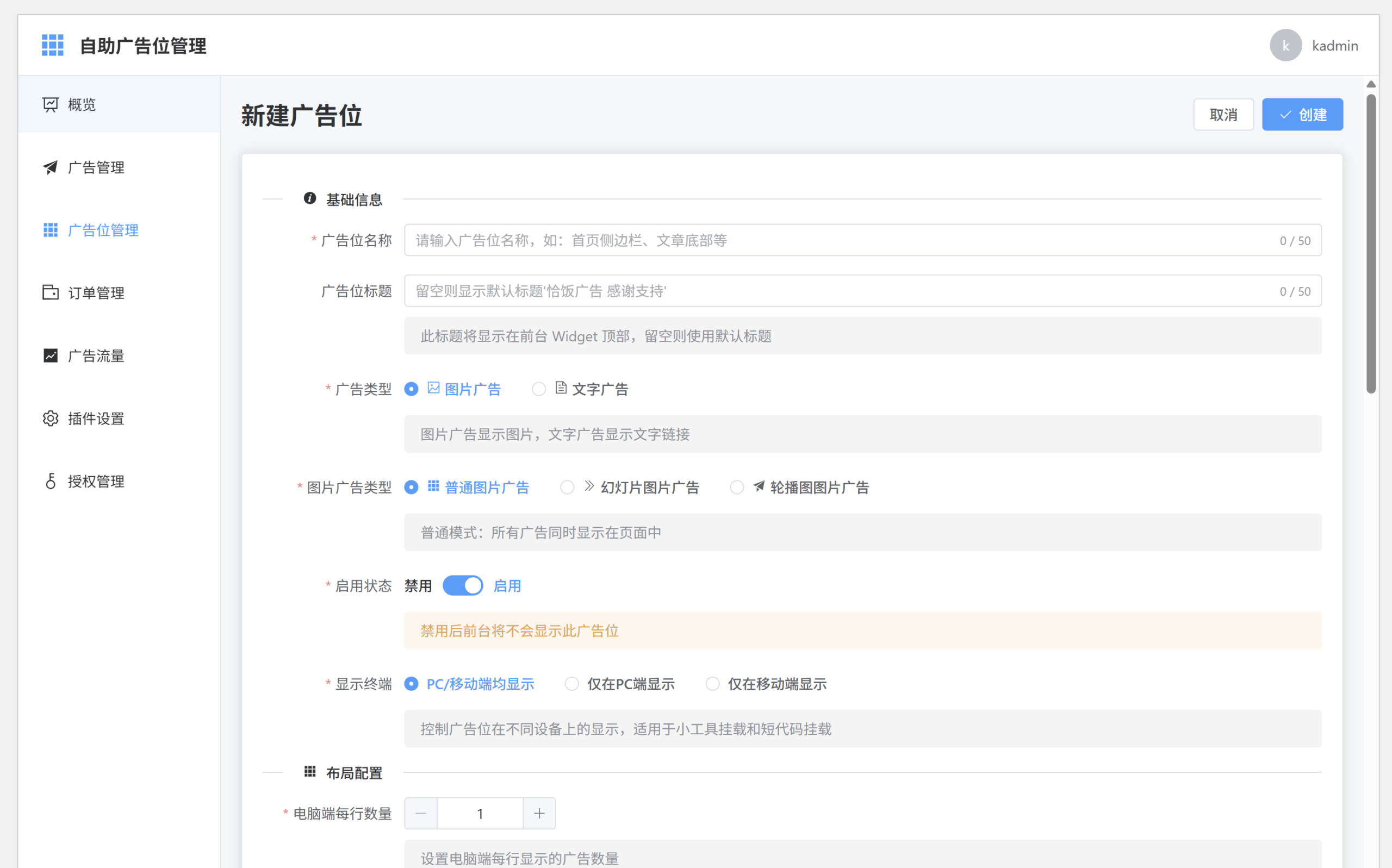Click the 概览 presentation icon in sidebar
Viewport: 1392px width, 868px height.
pyautogui.click(x=51, y=104)
